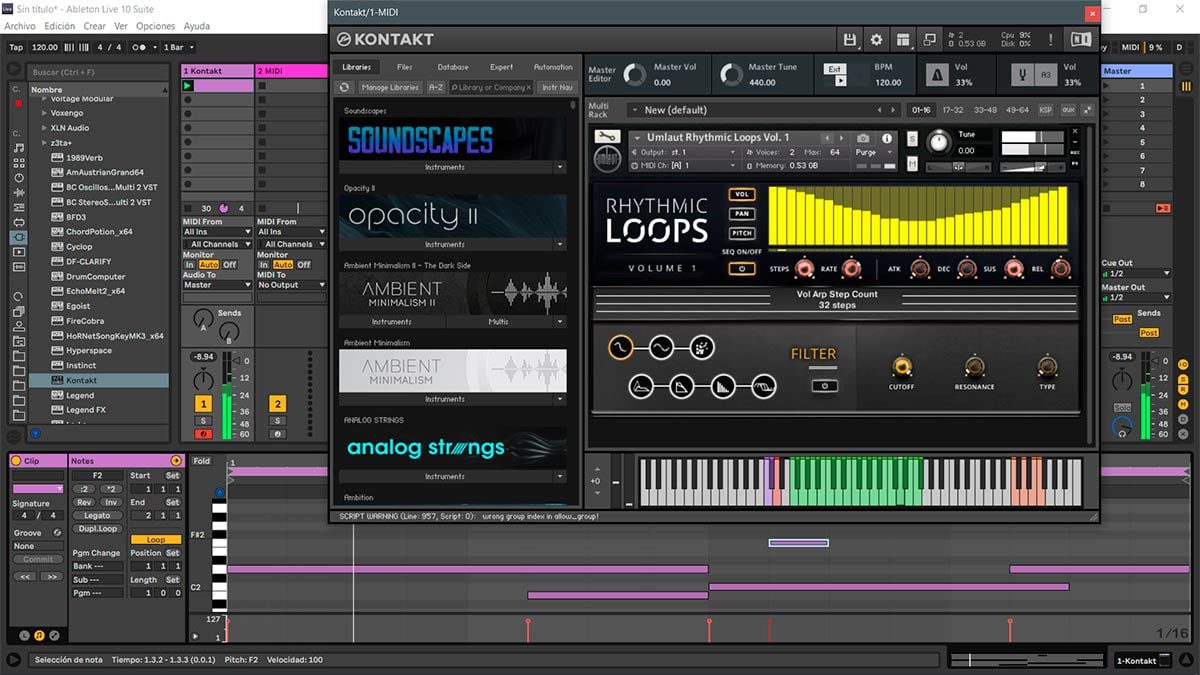Toggle track 2 MIDI activator button
This screenshot has height=675, width=1200.
click(277, 404)
